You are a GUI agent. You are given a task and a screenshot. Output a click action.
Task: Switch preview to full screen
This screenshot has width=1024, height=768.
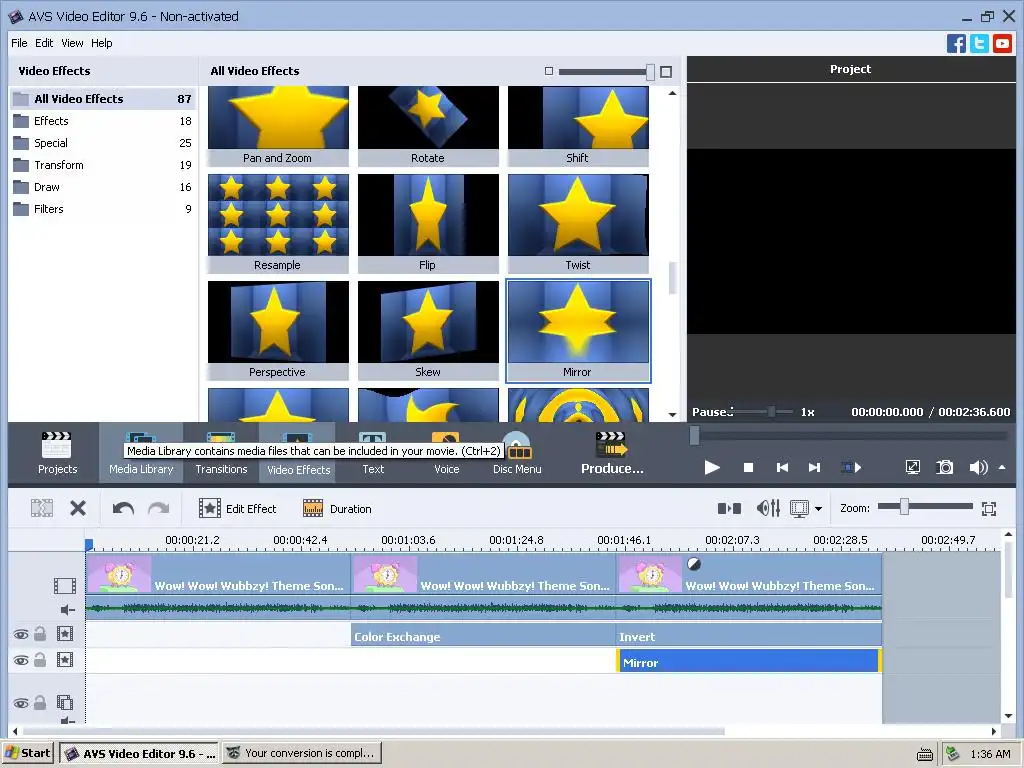912,468
